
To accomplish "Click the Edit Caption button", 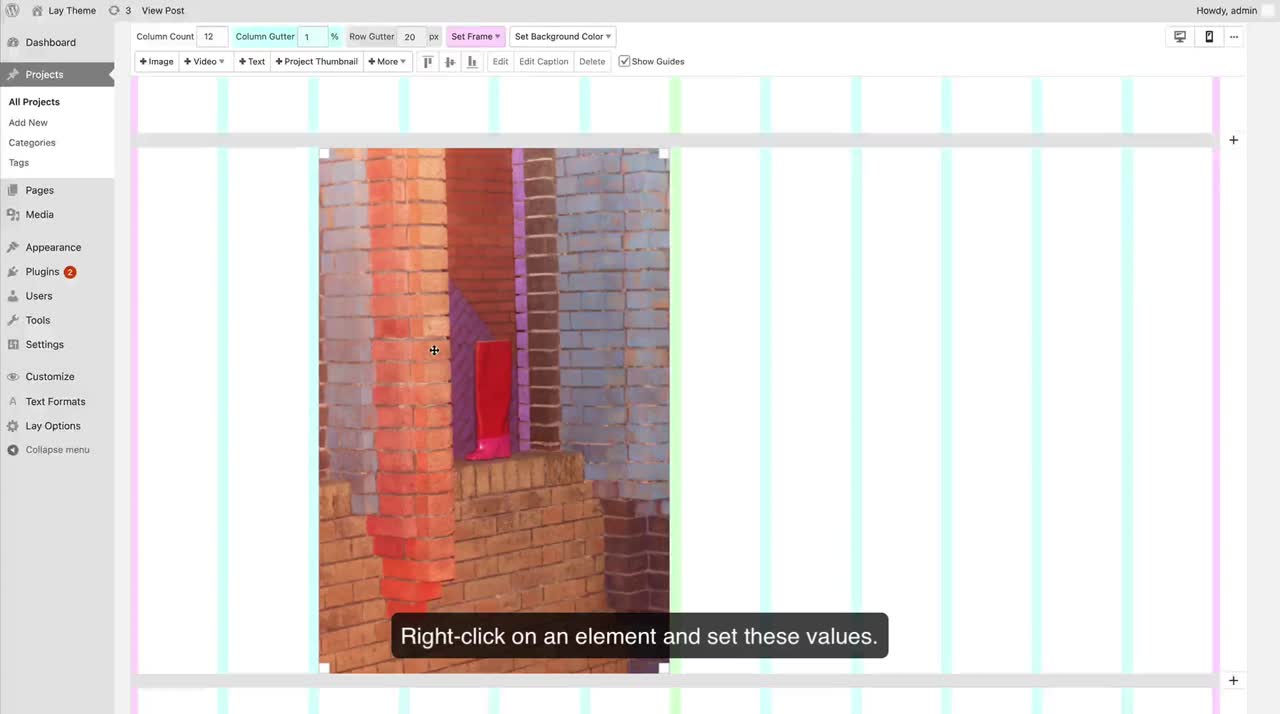I will click(x=544, y=61).
